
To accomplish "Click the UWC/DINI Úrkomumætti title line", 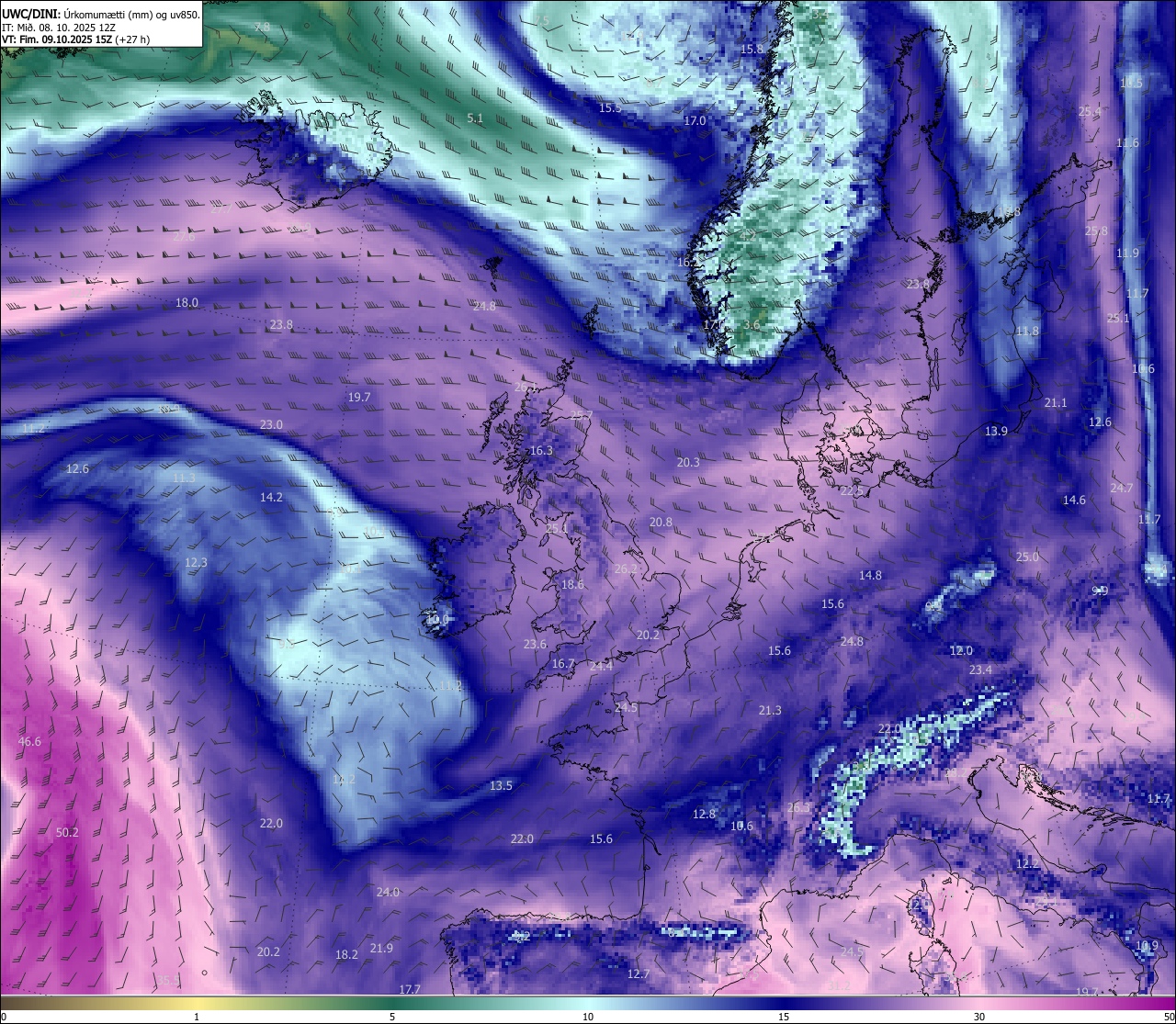I will coord(100,13).
